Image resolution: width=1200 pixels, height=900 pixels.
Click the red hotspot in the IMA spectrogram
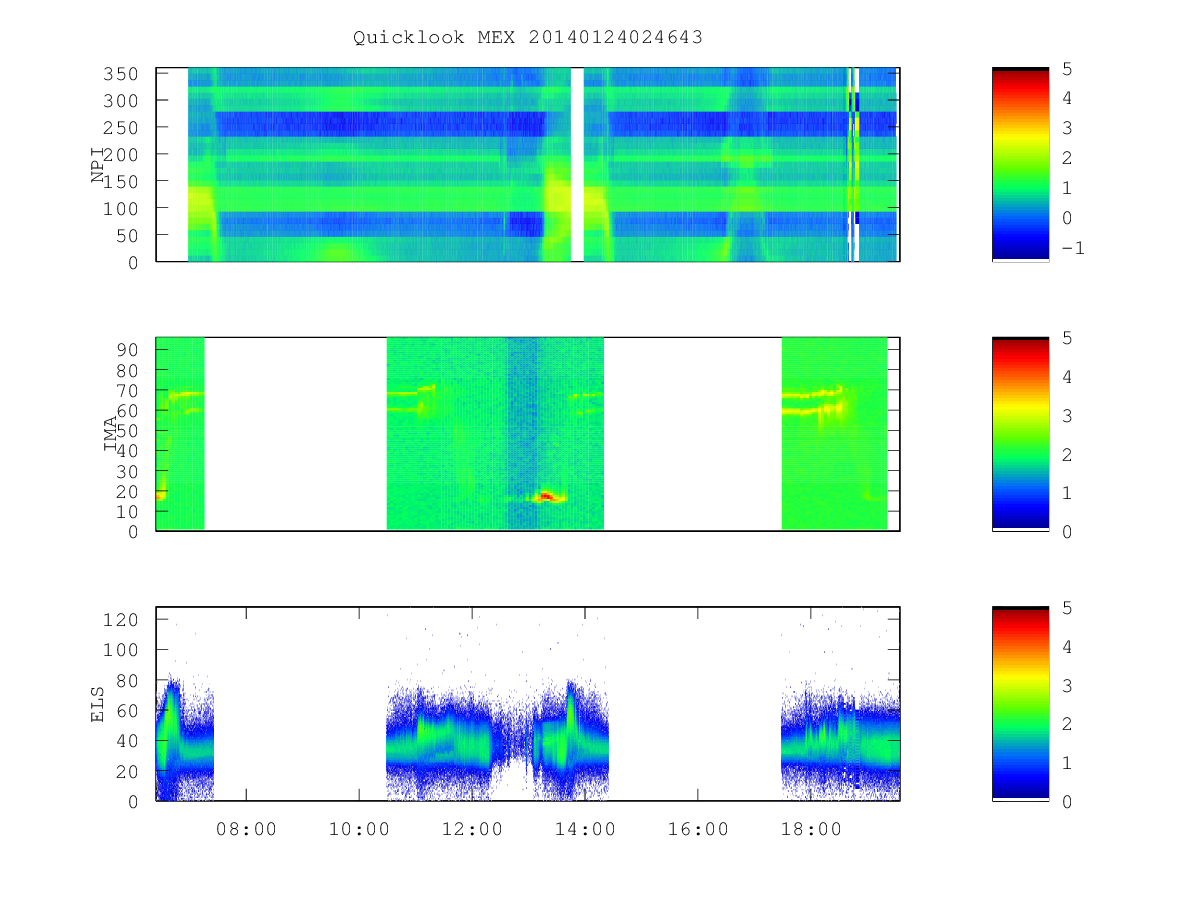[546, 495]
